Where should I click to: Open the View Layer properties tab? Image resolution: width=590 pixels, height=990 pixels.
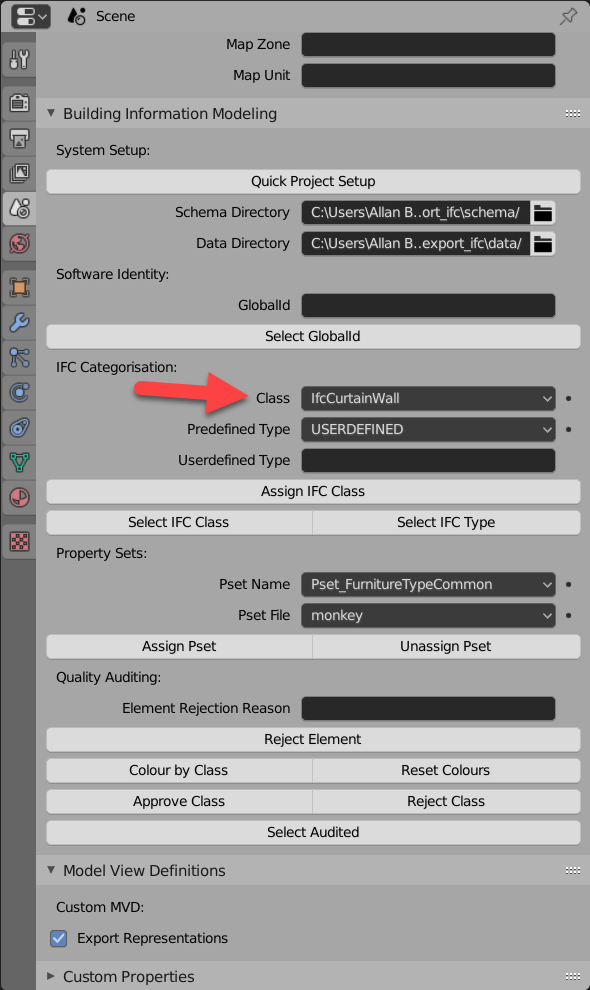point(19,173)
